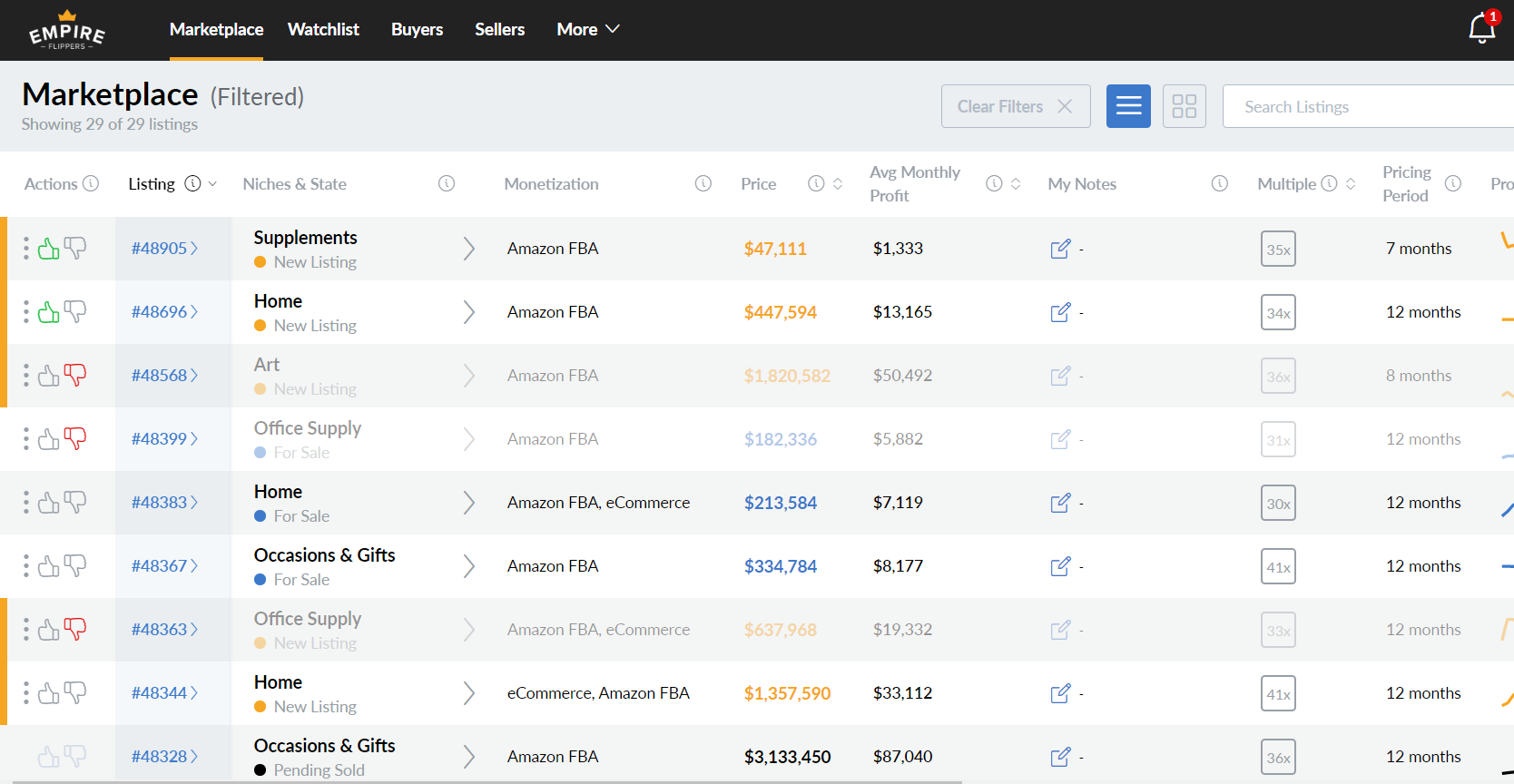Click the Clear Filters button
The width and height of the screenshot is (1514, 784).
tap(1015, 106)
